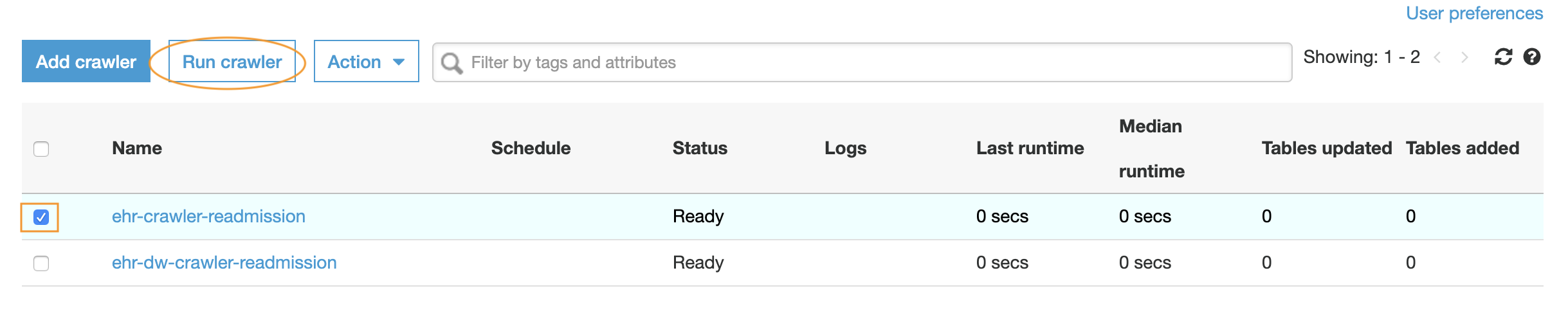Open User preferences link
Screen dimensions: 1568x329
pos(1475,13)
